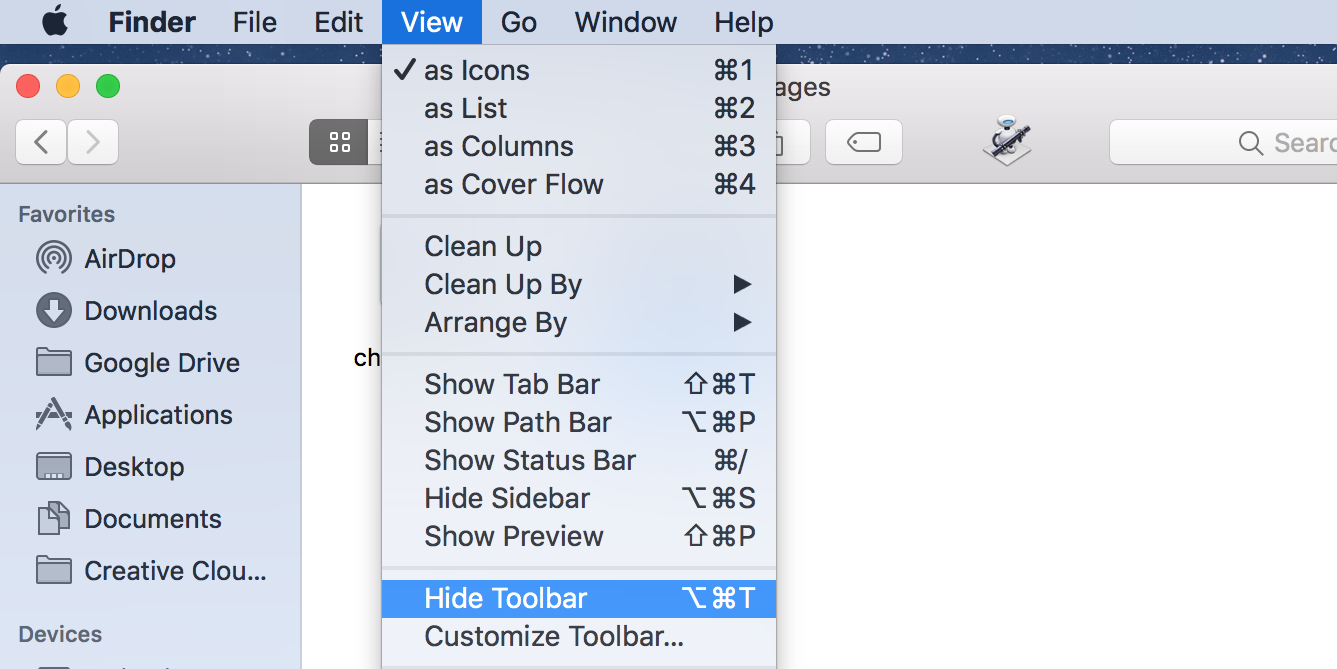Choose Show Path Bar from the menu
The image size is (1337, 669).
(518, 423)
